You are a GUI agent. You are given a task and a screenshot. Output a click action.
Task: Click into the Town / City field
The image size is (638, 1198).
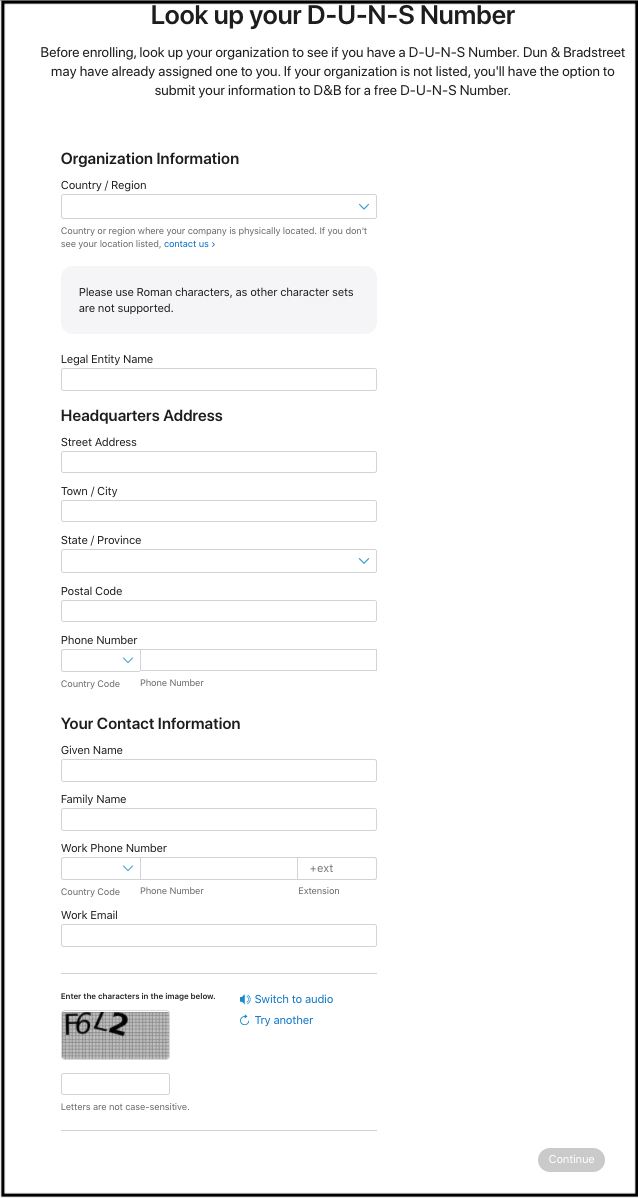coord(218,511)
